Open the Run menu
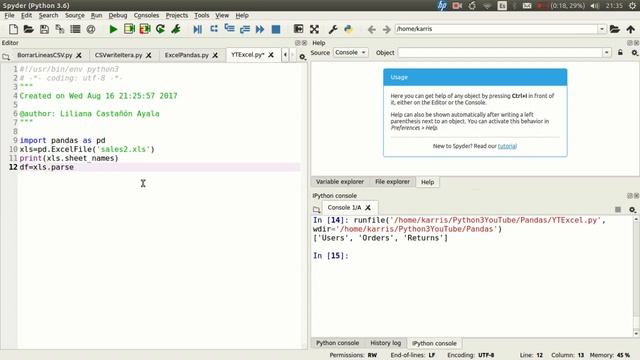 coord(96,15)
